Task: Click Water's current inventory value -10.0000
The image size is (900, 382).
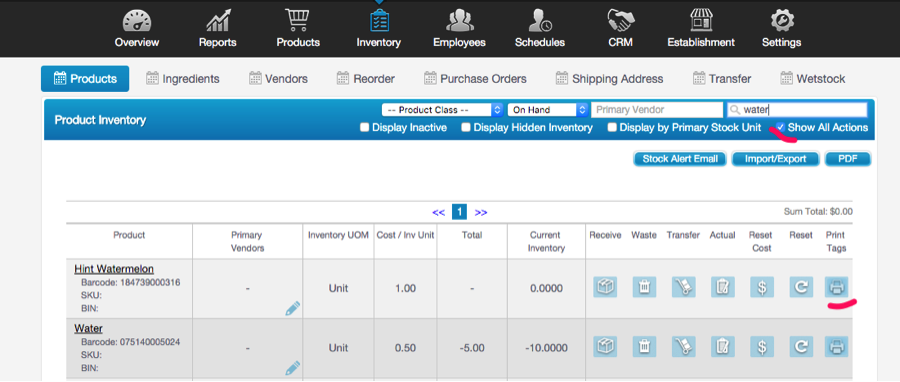Action: pyautogui.click(x=546, y=348)
